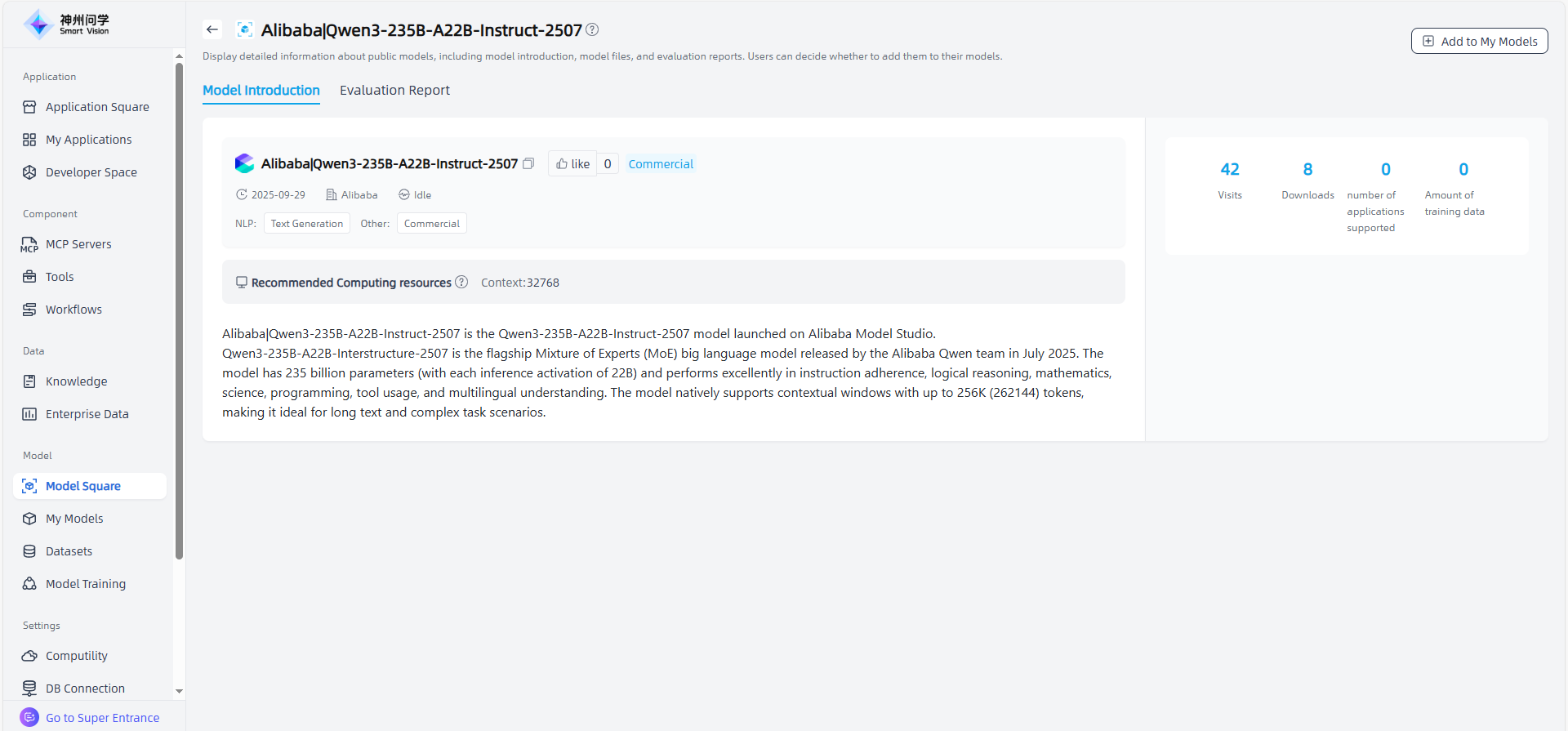Click the Text Generation tag
The image size is (1568, 731).
point(307,224)
